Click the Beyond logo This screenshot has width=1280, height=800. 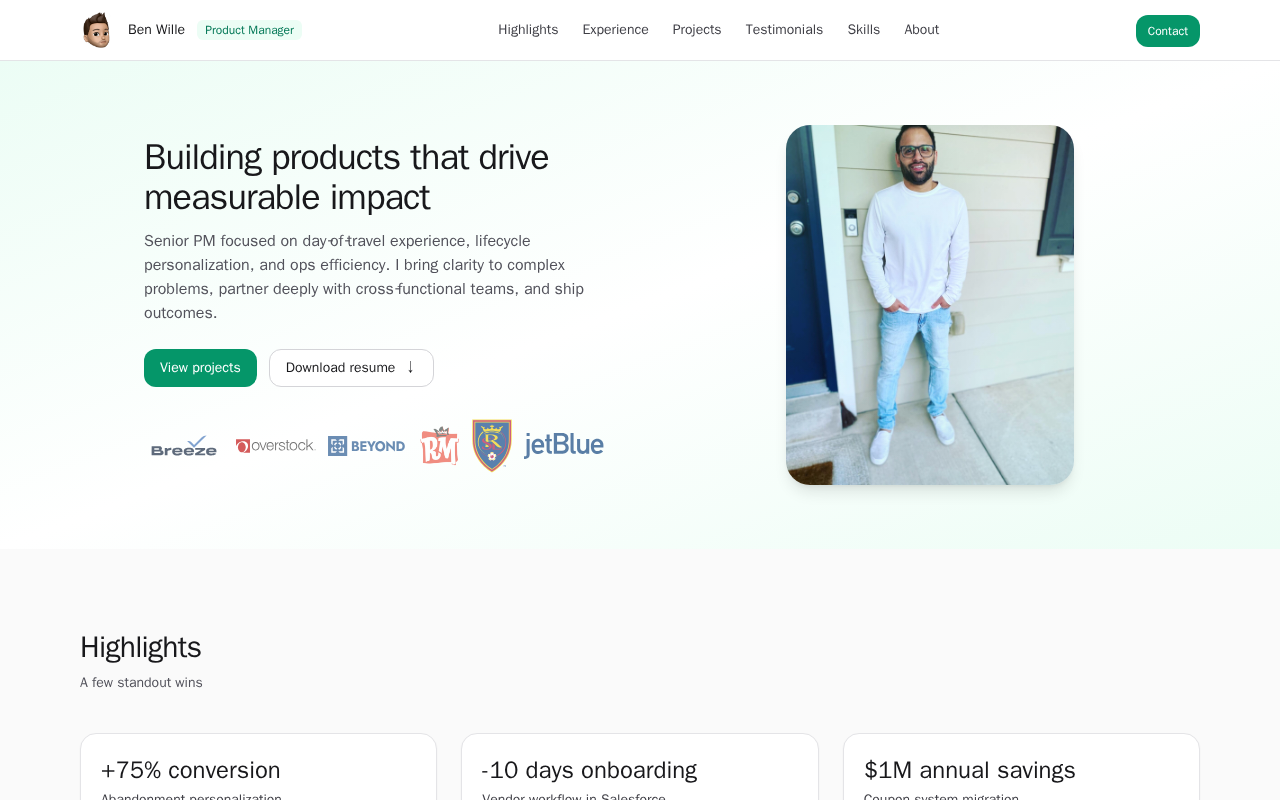coord(366,446)
